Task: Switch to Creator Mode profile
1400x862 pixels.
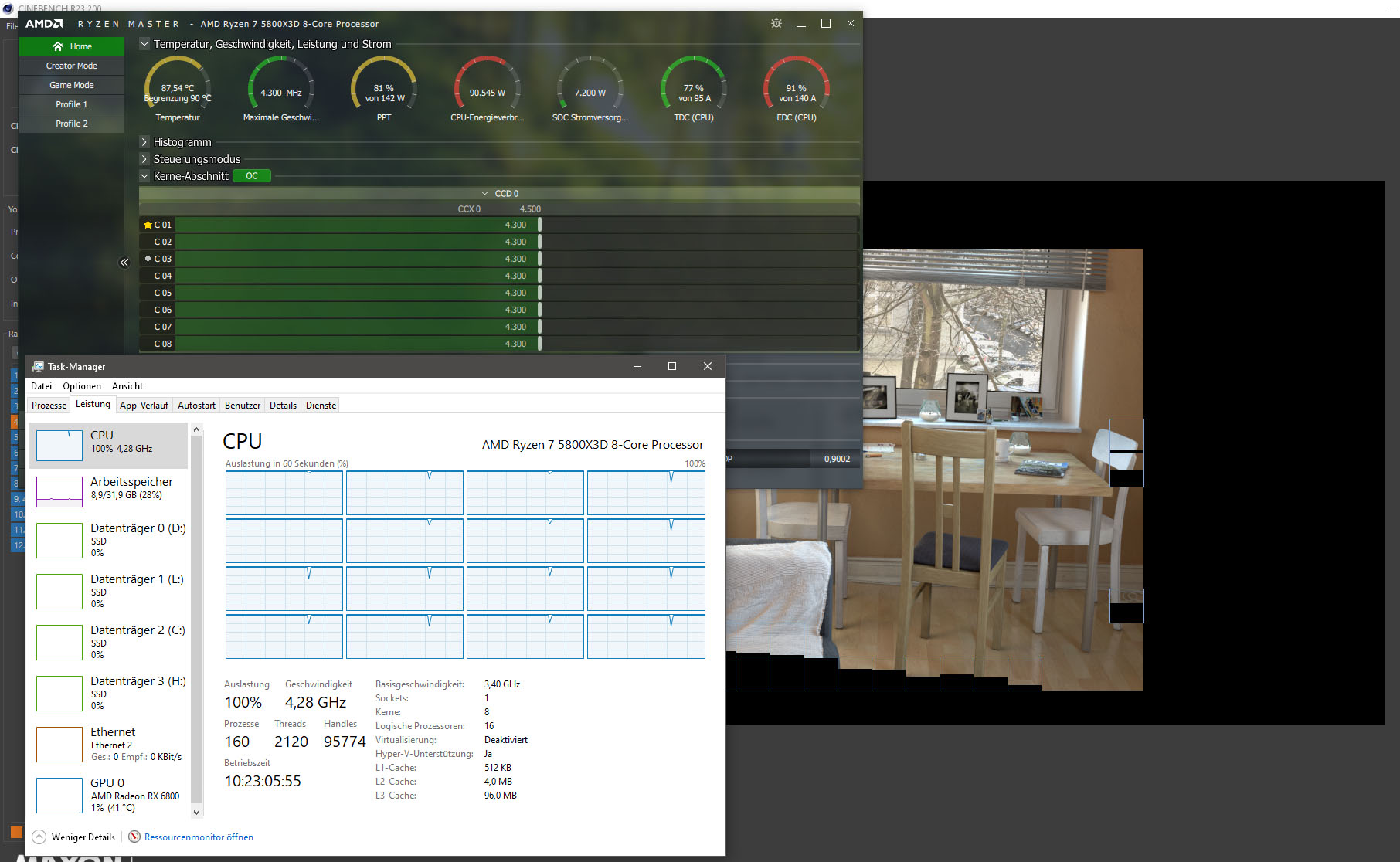Action: coord(72,66)
